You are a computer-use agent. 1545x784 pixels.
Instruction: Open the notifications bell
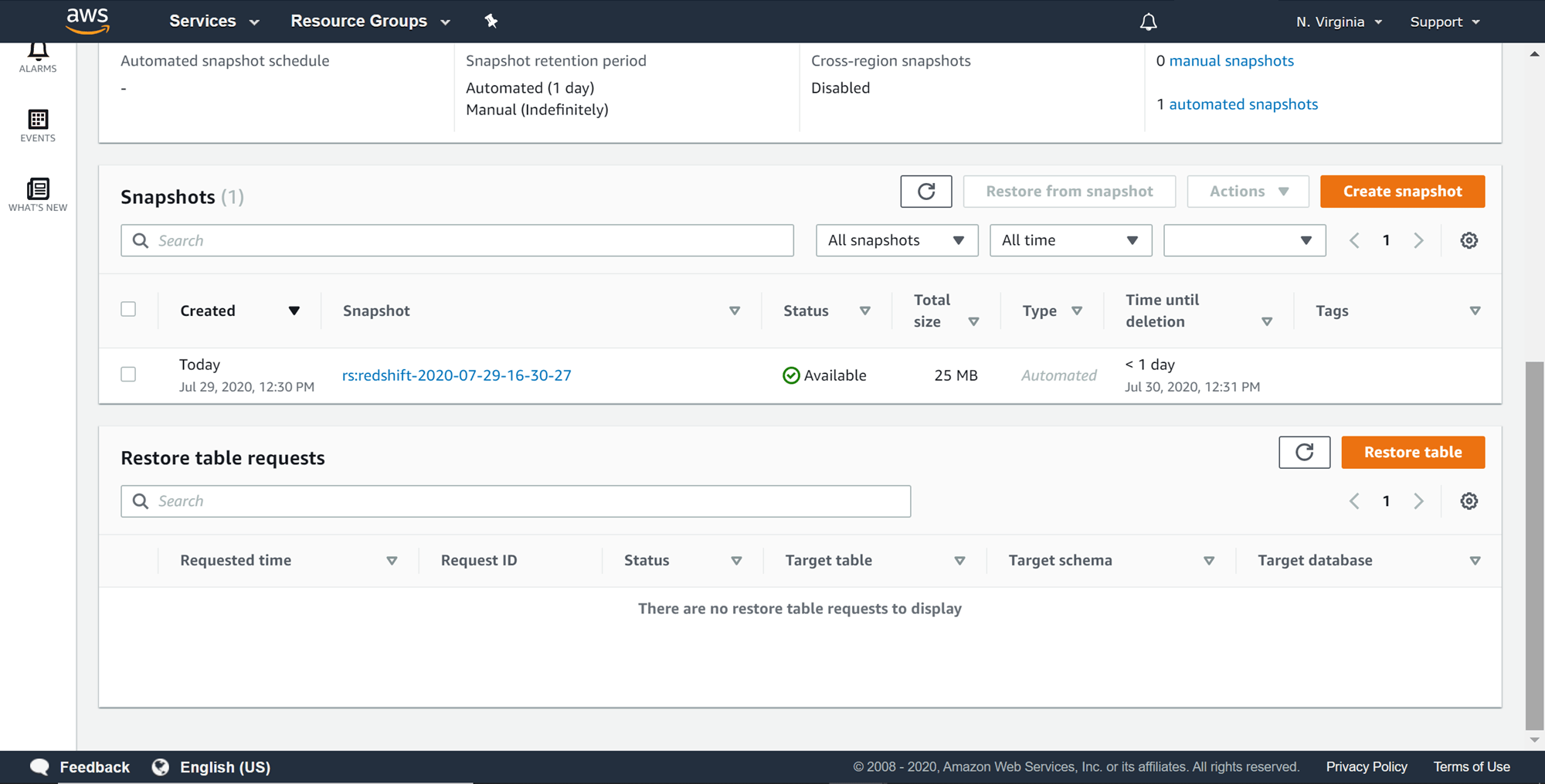tap(1148, 21)
